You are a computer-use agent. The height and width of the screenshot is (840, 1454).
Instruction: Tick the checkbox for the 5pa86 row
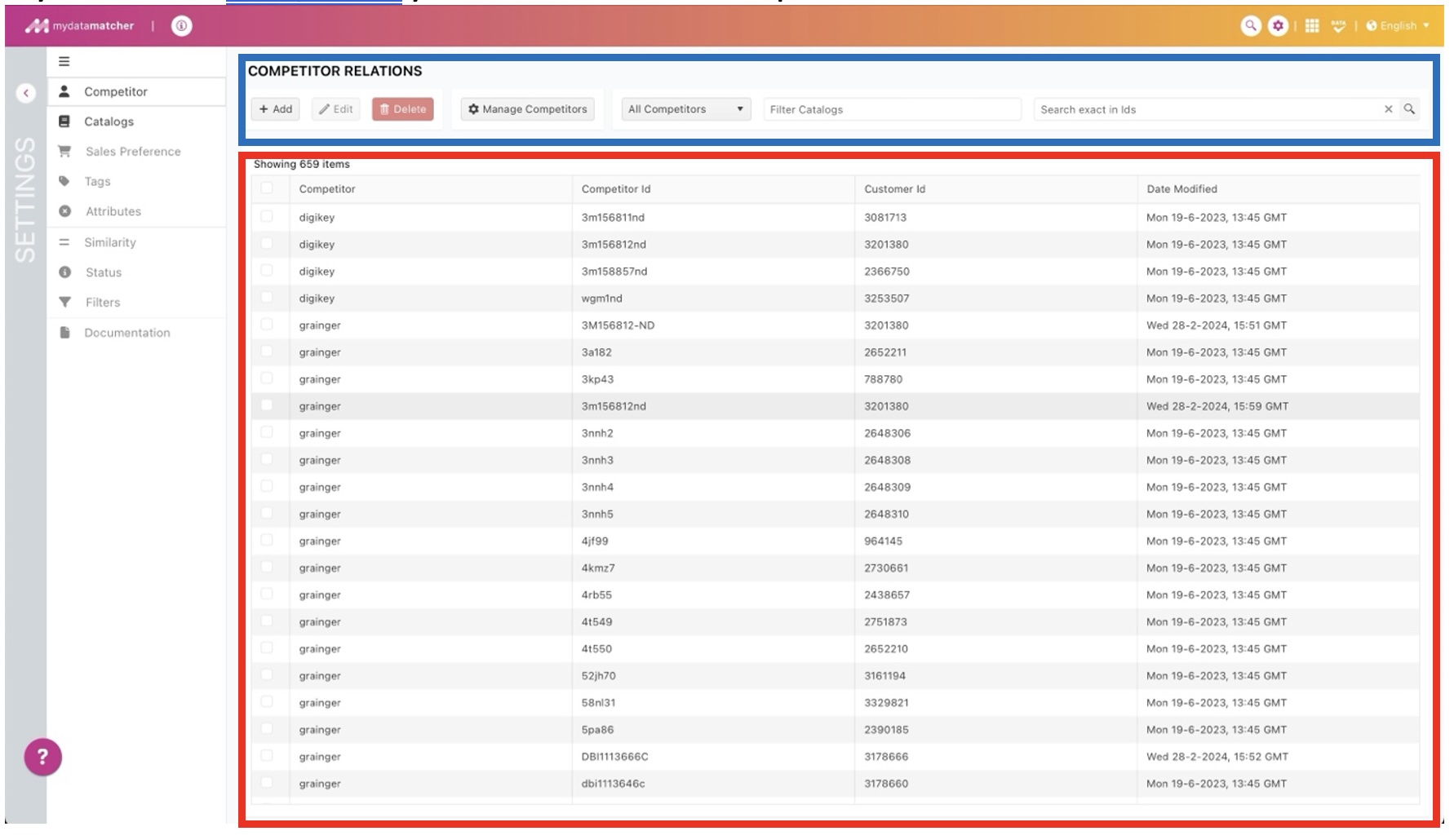pyautogui.click(x=267, y=729)
